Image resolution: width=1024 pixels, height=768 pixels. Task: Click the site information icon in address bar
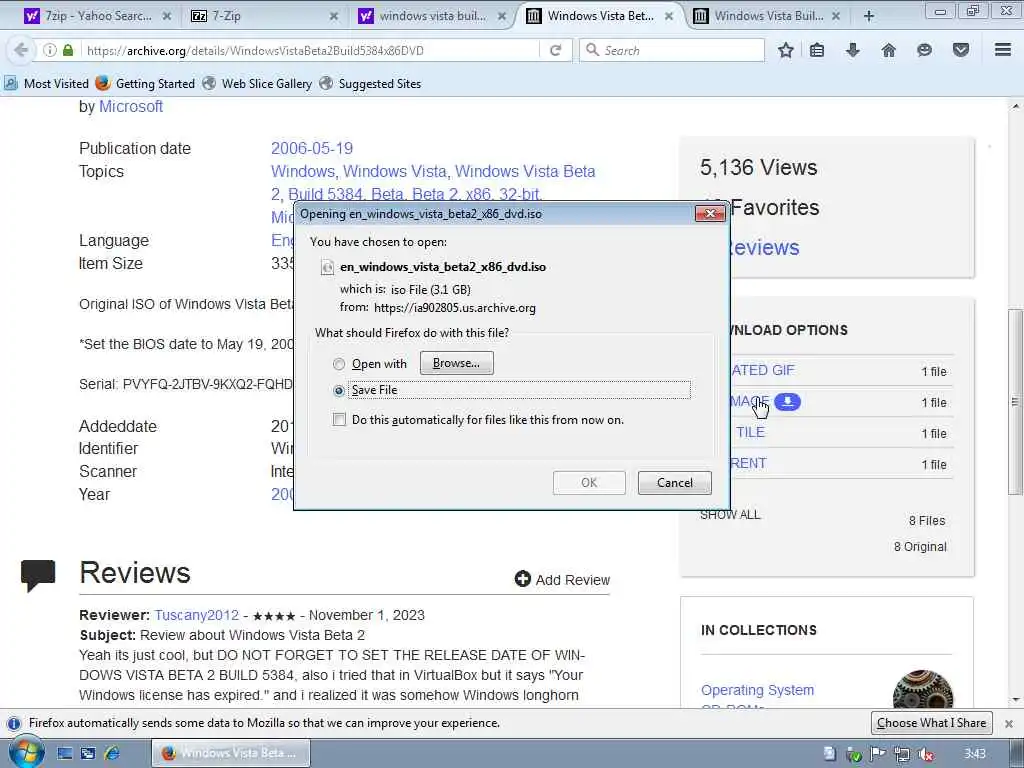(50, 50)
